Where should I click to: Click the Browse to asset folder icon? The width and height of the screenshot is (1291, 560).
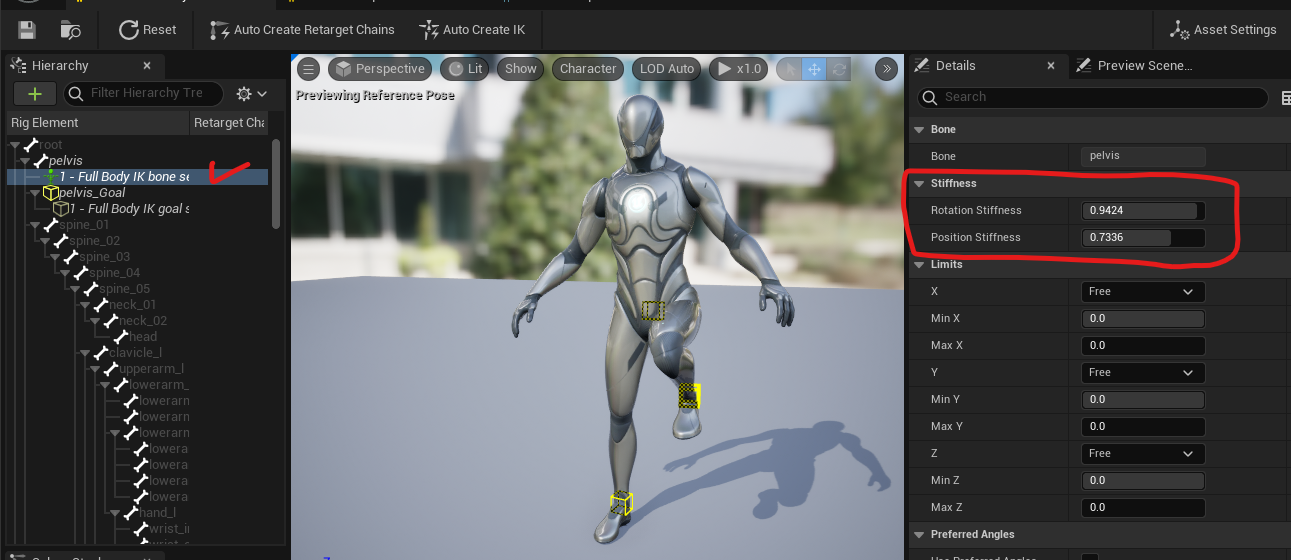70,30
